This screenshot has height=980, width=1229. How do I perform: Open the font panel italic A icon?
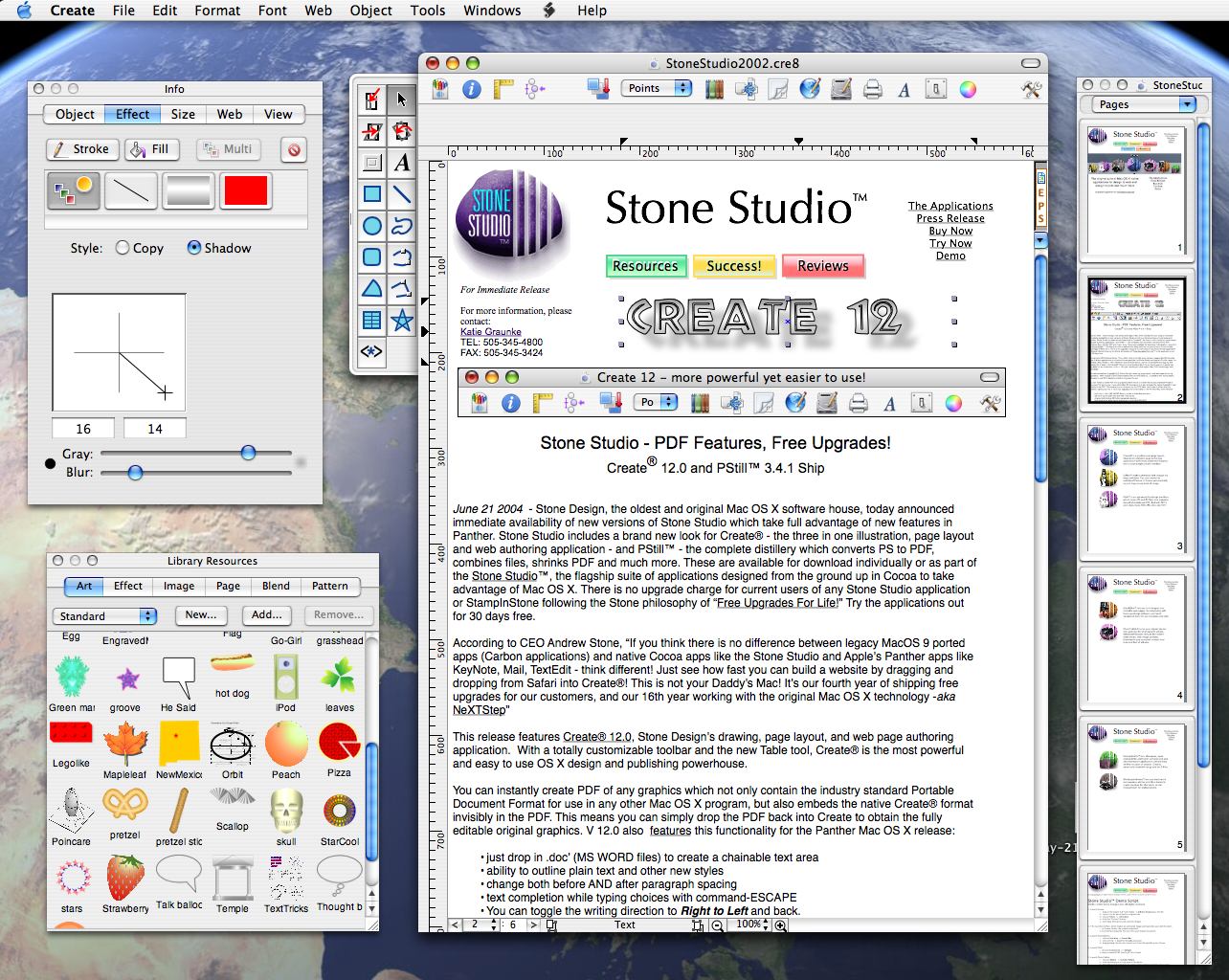coord(904,90)
